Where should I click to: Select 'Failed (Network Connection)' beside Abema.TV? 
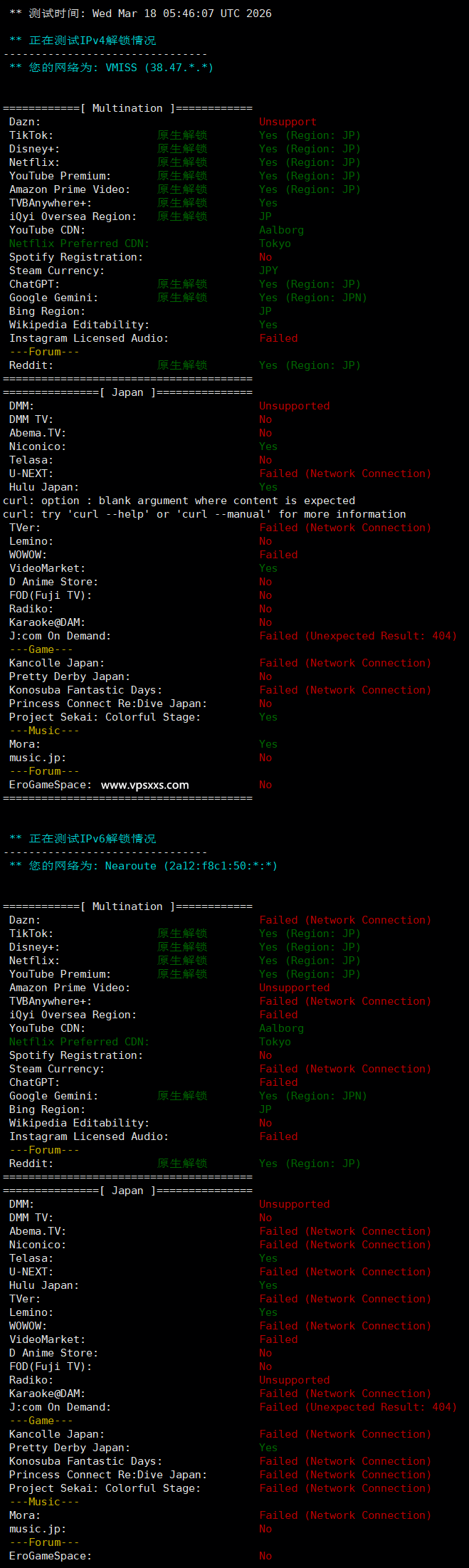tap(345, 1231)
